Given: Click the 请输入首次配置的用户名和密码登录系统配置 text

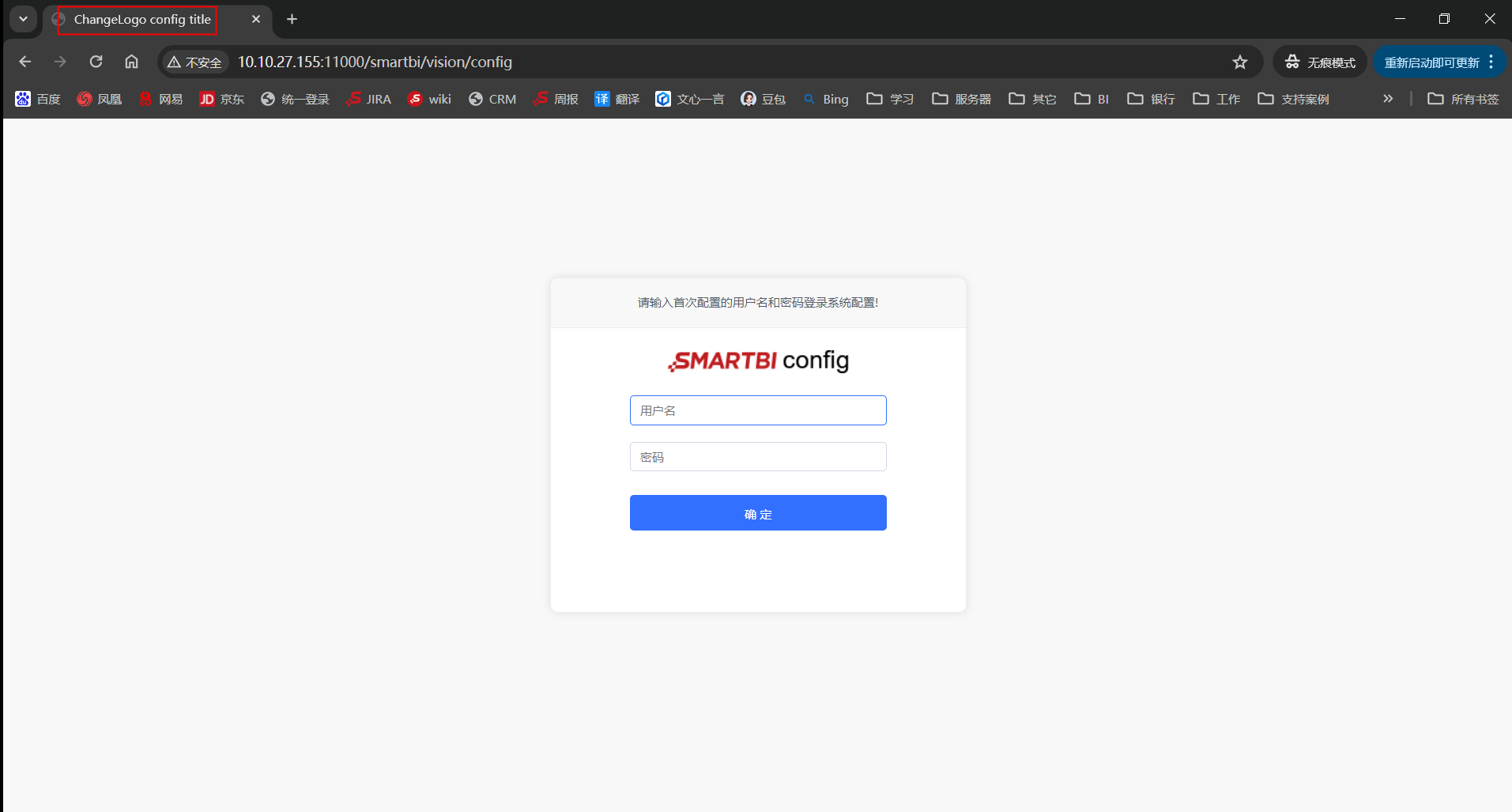Looking at the screenshot, I should click(x=758, y=303).
